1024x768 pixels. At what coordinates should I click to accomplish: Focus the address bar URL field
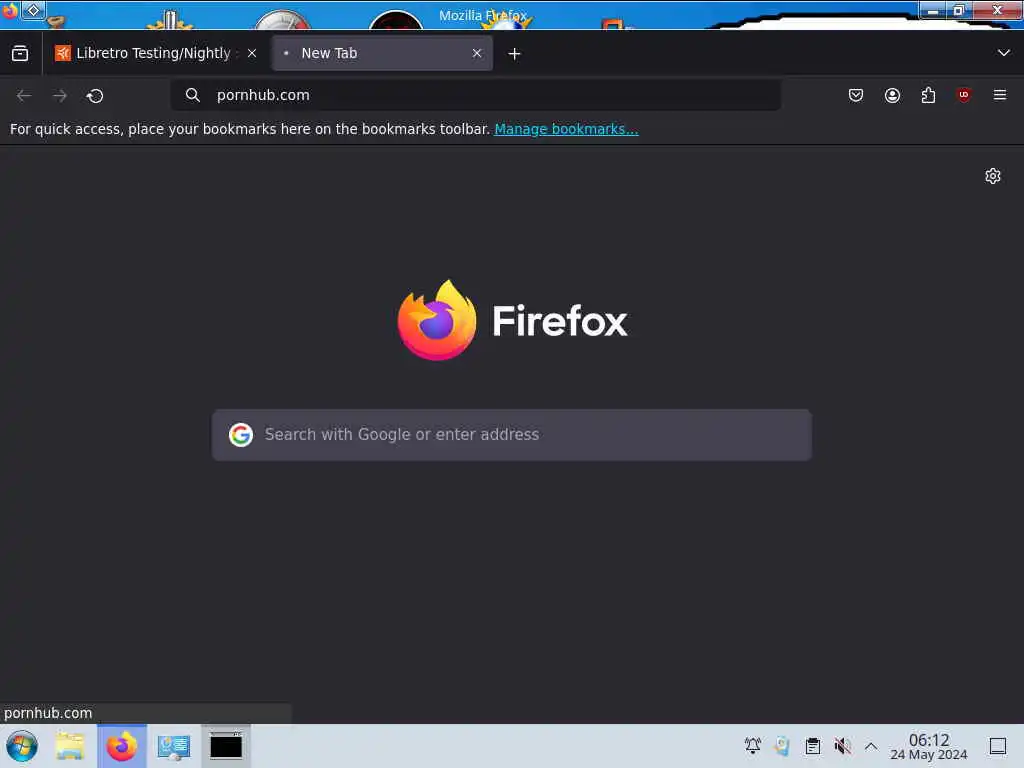point(475,95)
